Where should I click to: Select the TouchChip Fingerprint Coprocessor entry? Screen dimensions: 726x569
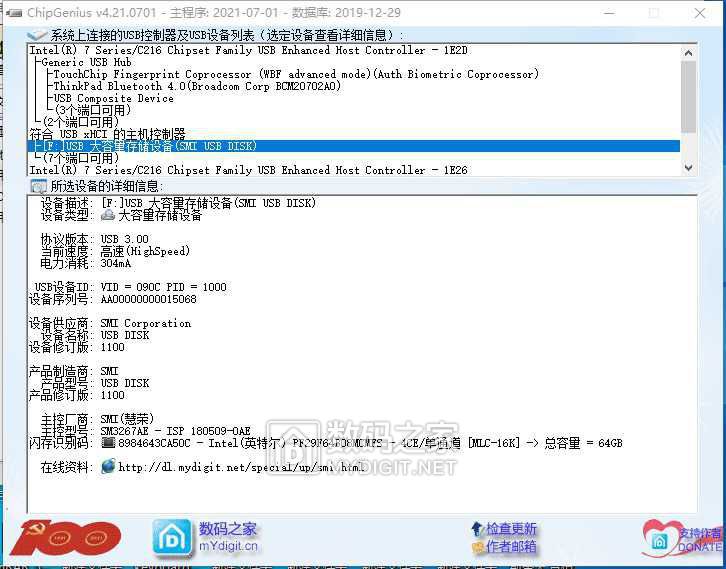(x=296, y=74)
